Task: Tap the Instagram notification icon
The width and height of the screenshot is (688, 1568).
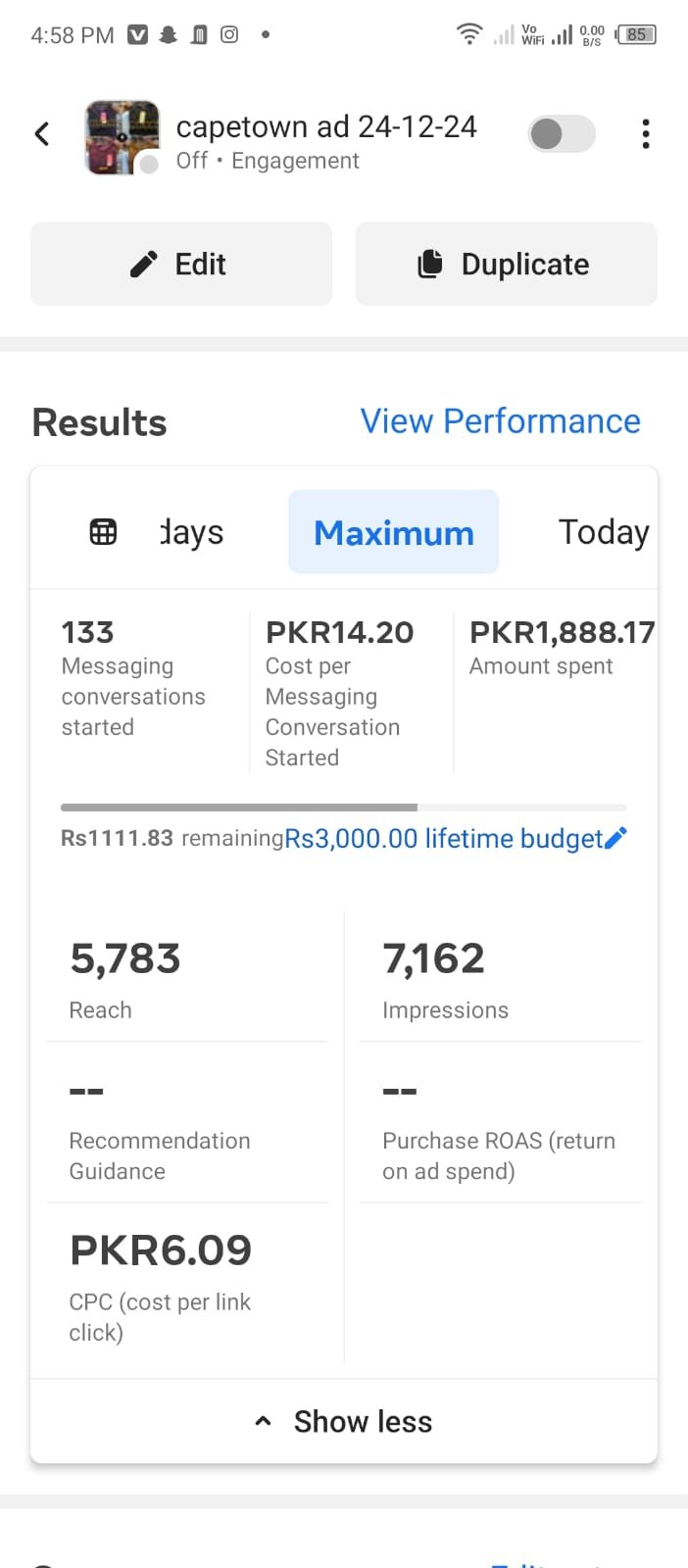Action: click(229, 35)
